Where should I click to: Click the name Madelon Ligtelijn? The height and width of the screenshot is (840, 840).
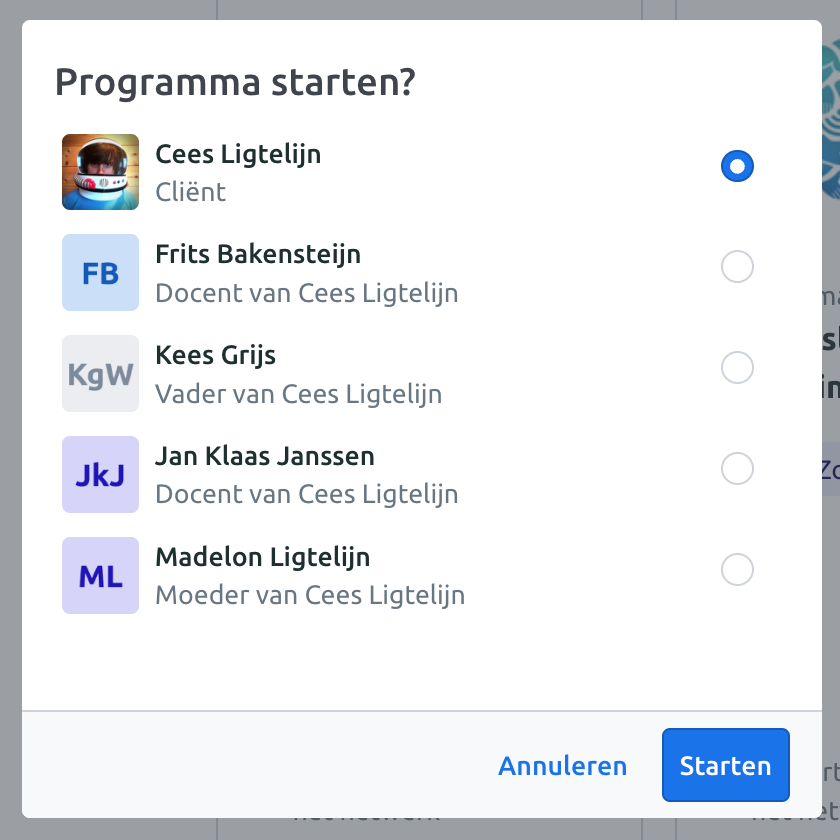262,557
